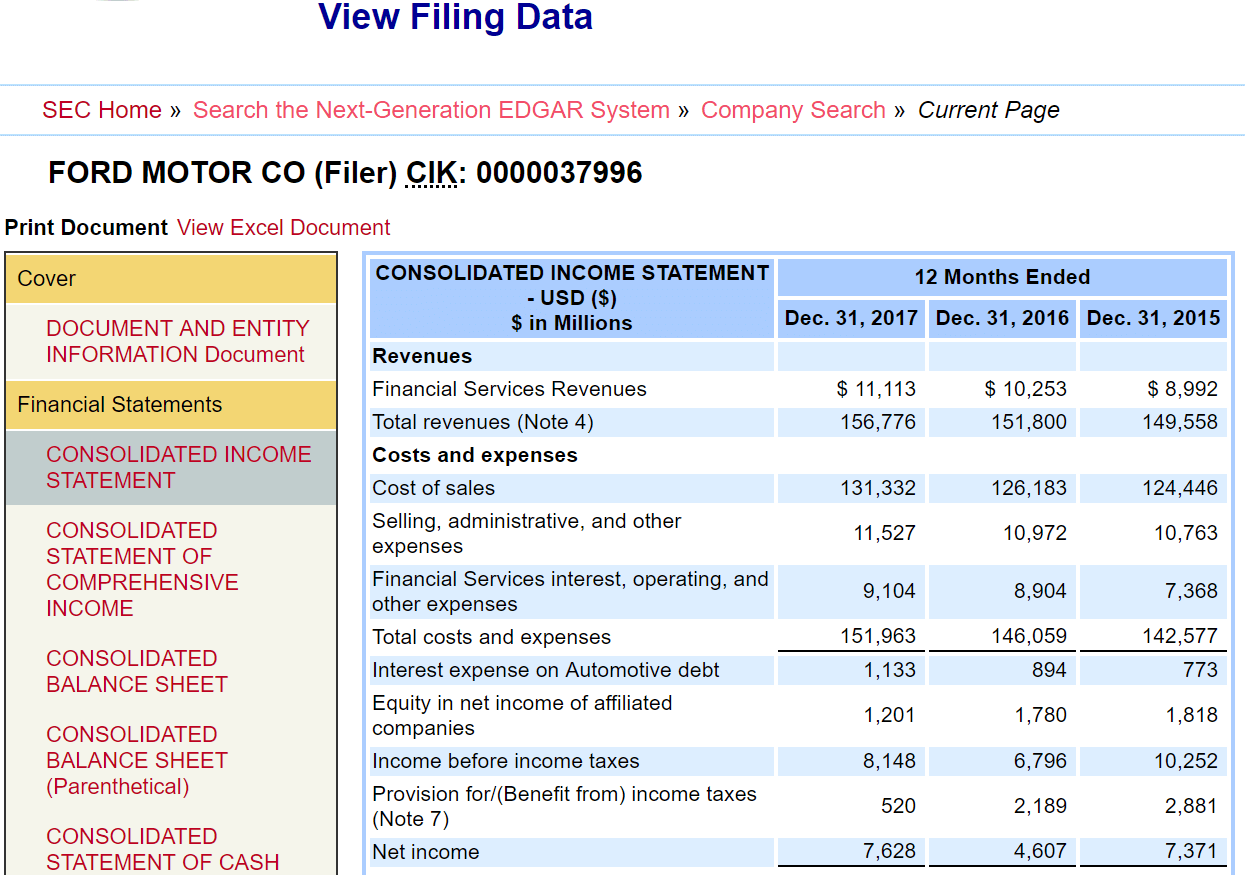Image resolution: width=1245 pixels, height=875 pixels.
Task: Open the SEC Home breadcrumb link
Action: [102, 110]
